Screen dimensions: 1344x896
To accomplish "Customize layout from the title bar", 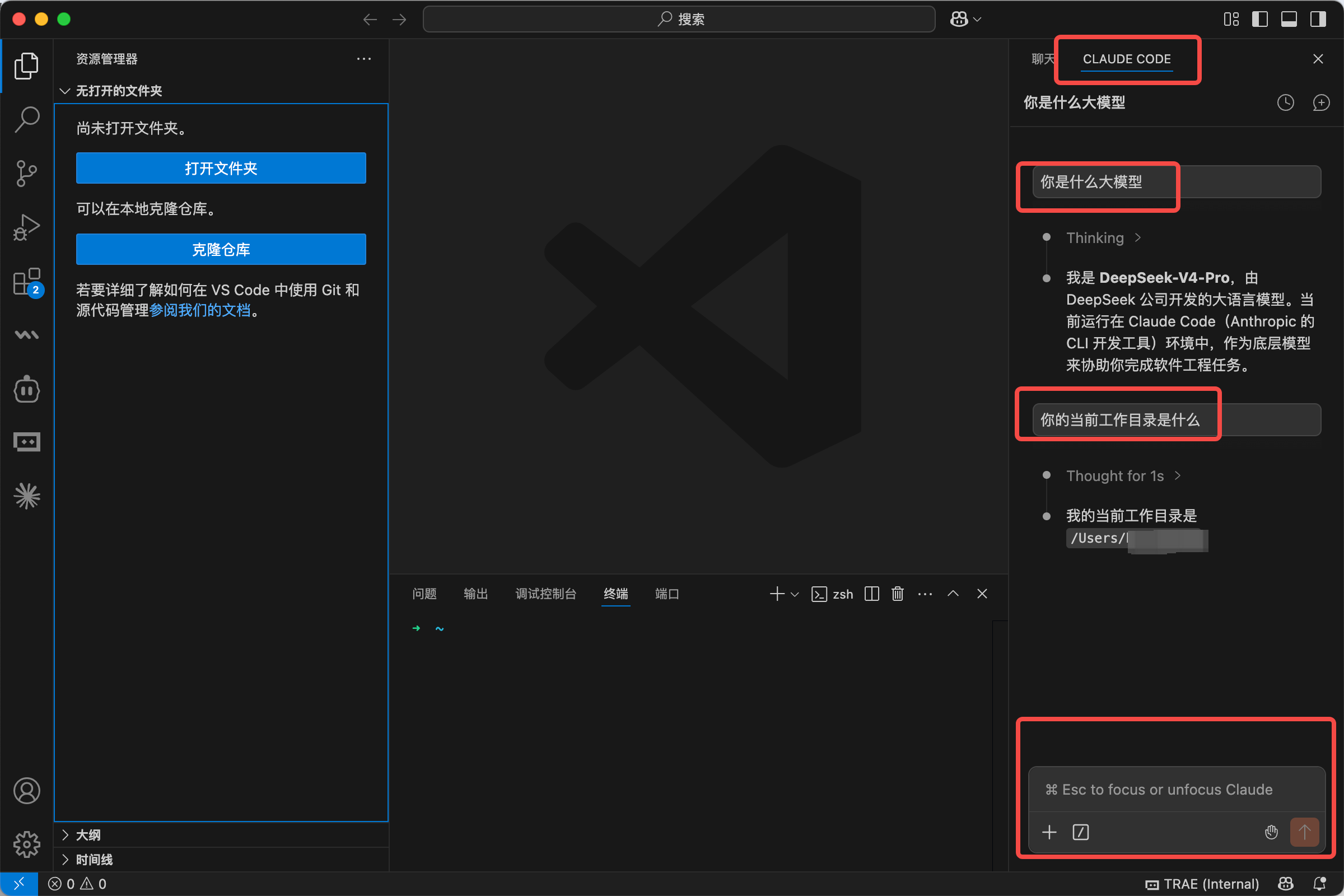I will pos(1231,20).
